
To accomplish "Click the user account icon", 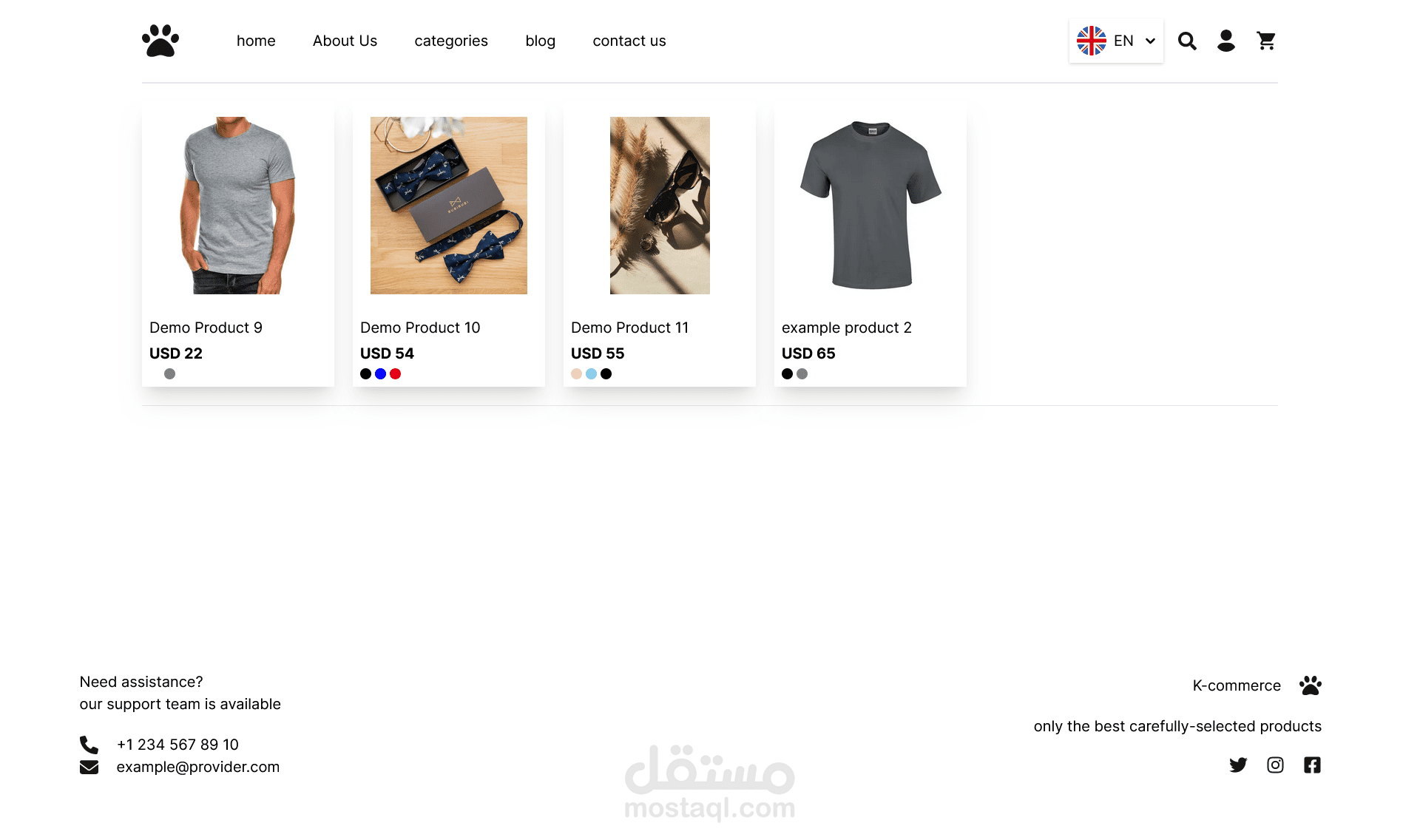I will pyautogui.click(x=1226, y=41).
